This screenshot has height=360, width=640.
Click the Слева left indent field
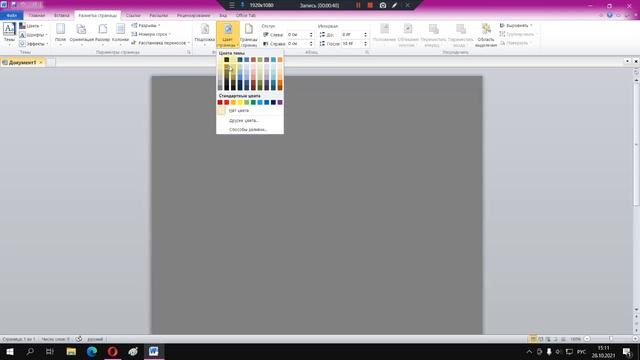click(298, 34)
